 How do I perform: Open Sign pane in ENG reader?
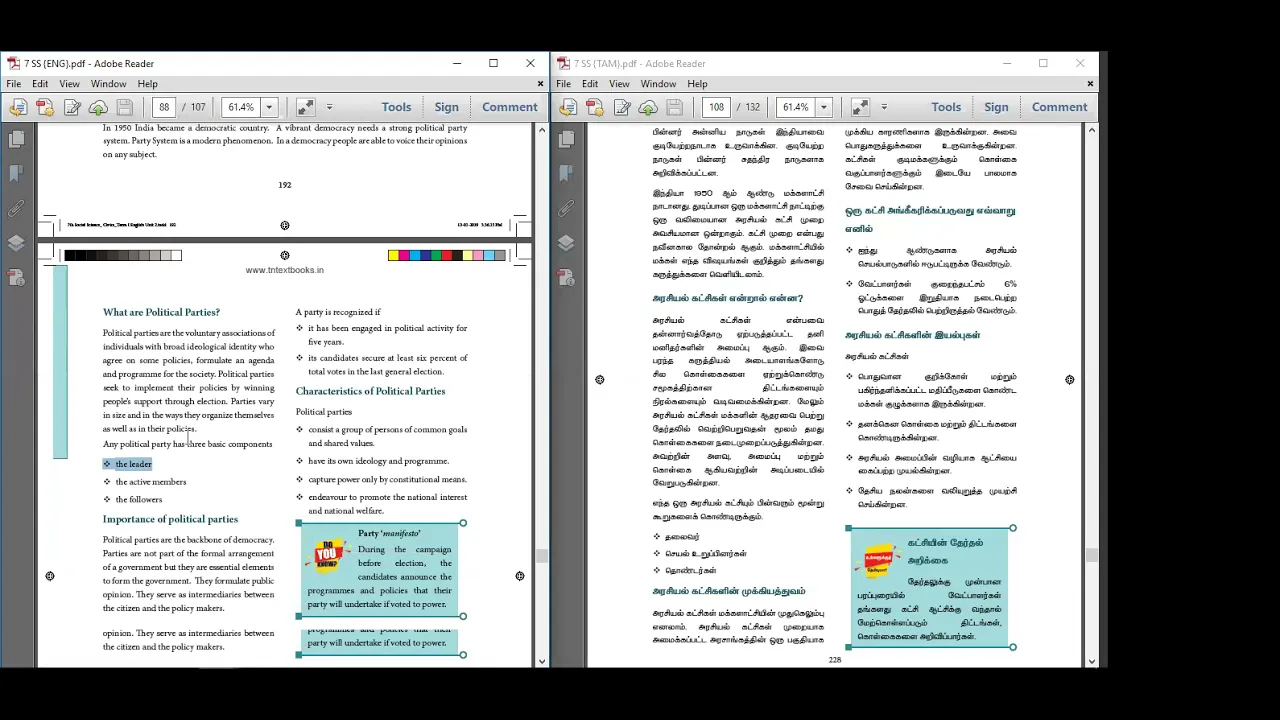coord(446,107)
